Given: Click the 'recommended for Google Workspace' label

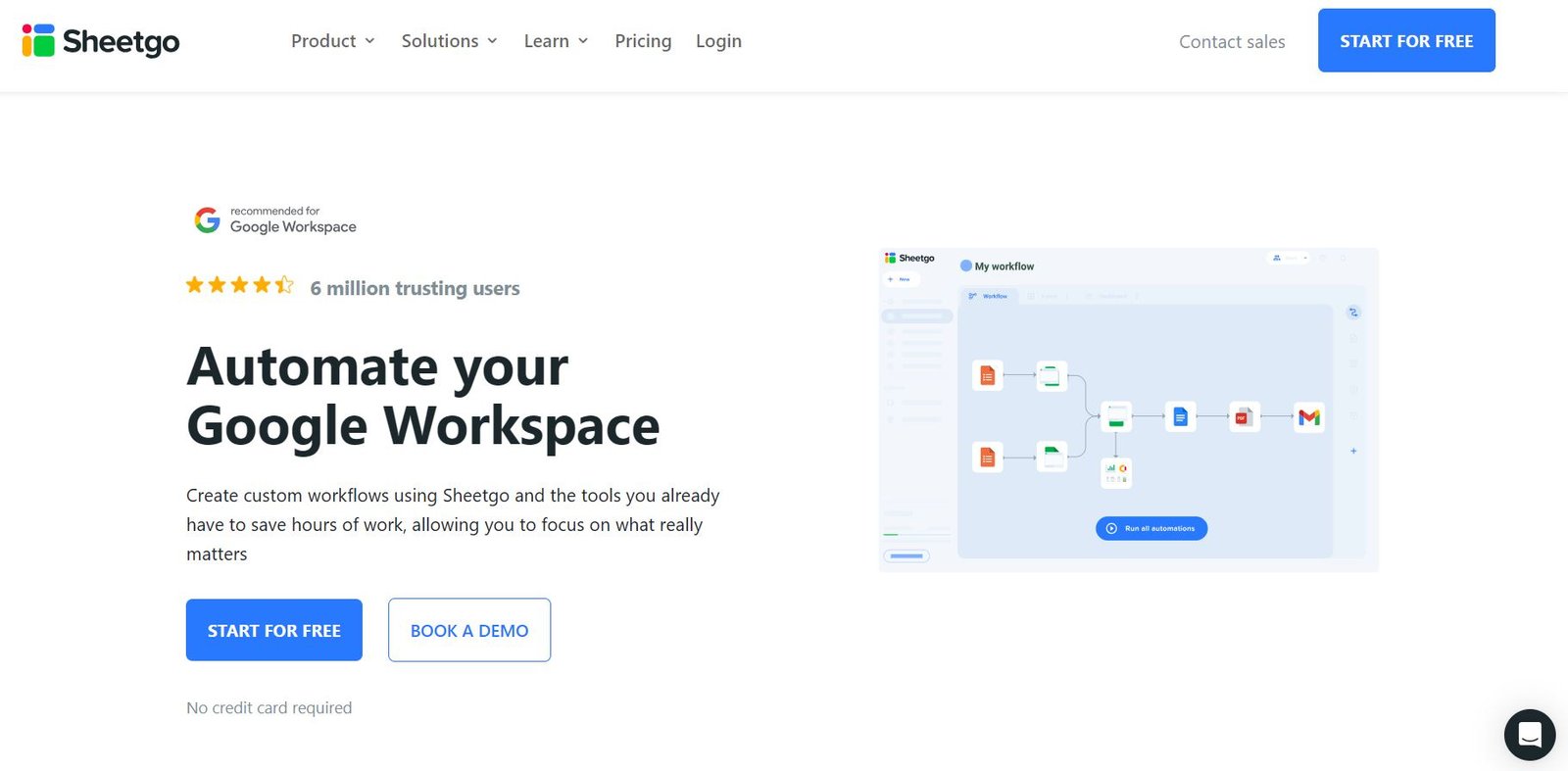Looking at the screenshot, I should (293, 219).
